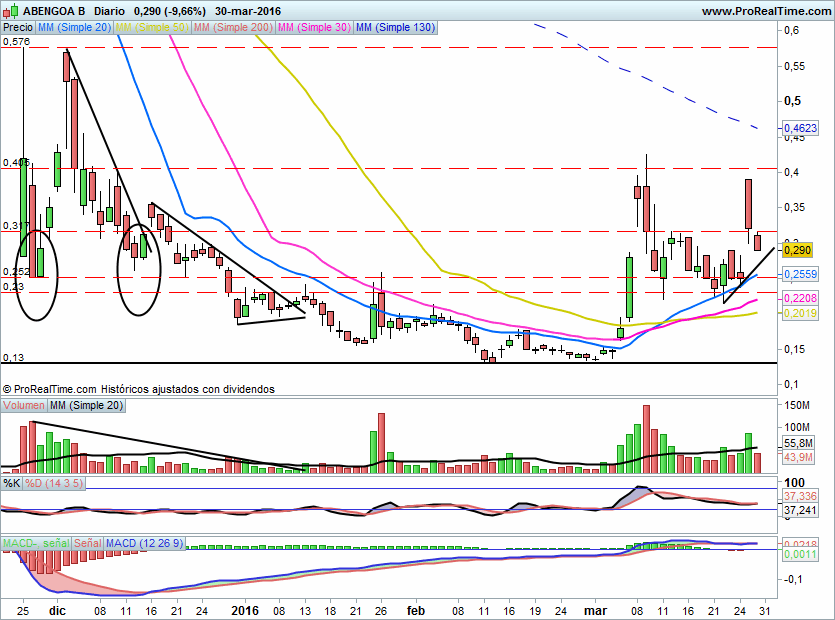
Task: Click the 31 date label on time axis
Action: pyautogui.click(x=765, y=610)
